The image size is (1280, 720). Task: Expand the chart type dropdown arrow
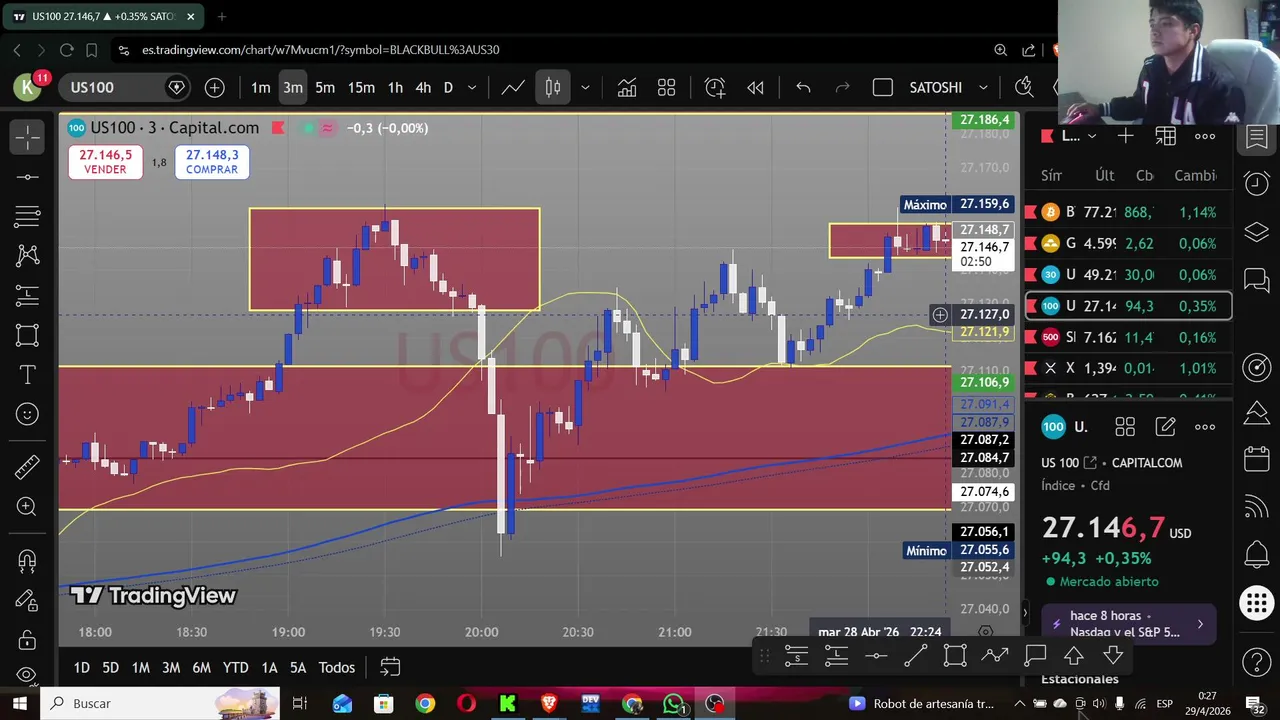coord(585,88)
